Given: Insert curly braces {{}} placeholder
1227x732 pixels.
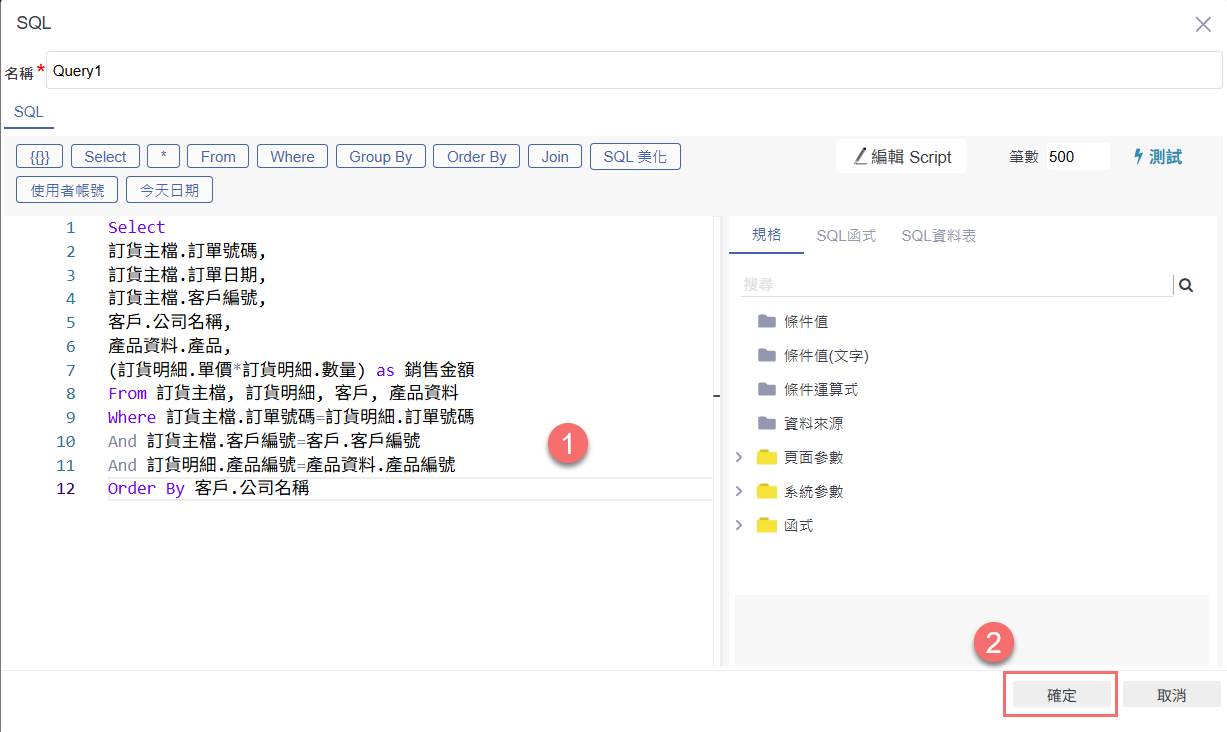Looking at the screenshot, I should [40, 157].
